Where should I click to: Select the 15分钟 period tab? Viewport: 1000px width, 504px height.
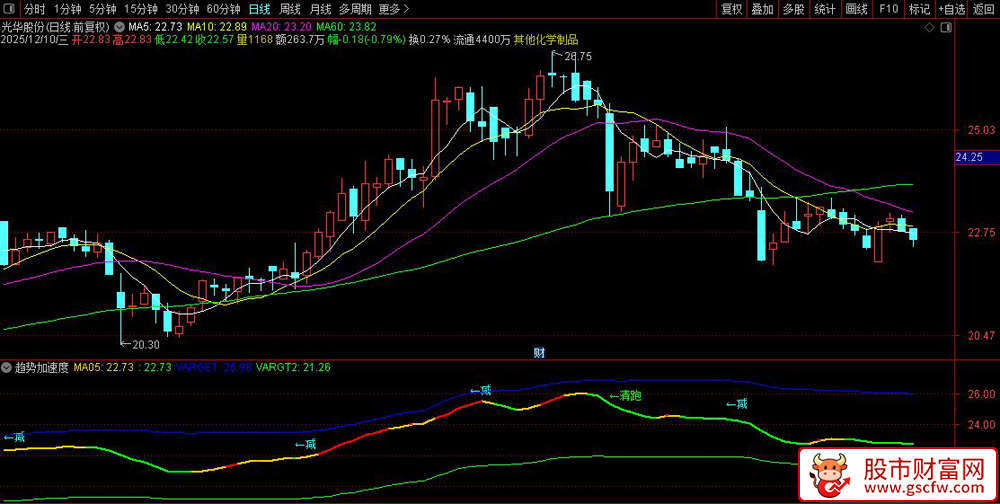point(140,9)
